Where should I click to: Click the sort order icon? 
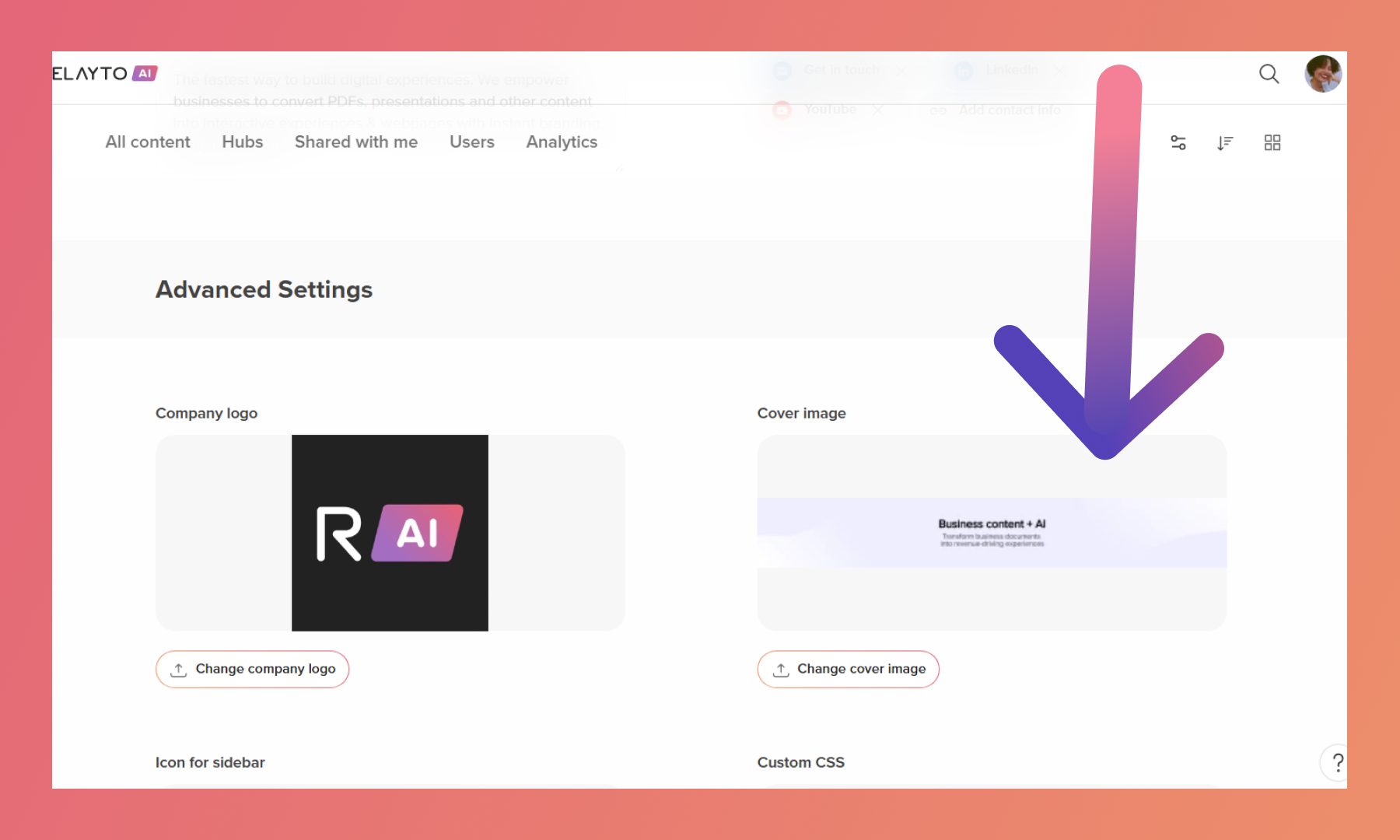(x=1225, y=142)
